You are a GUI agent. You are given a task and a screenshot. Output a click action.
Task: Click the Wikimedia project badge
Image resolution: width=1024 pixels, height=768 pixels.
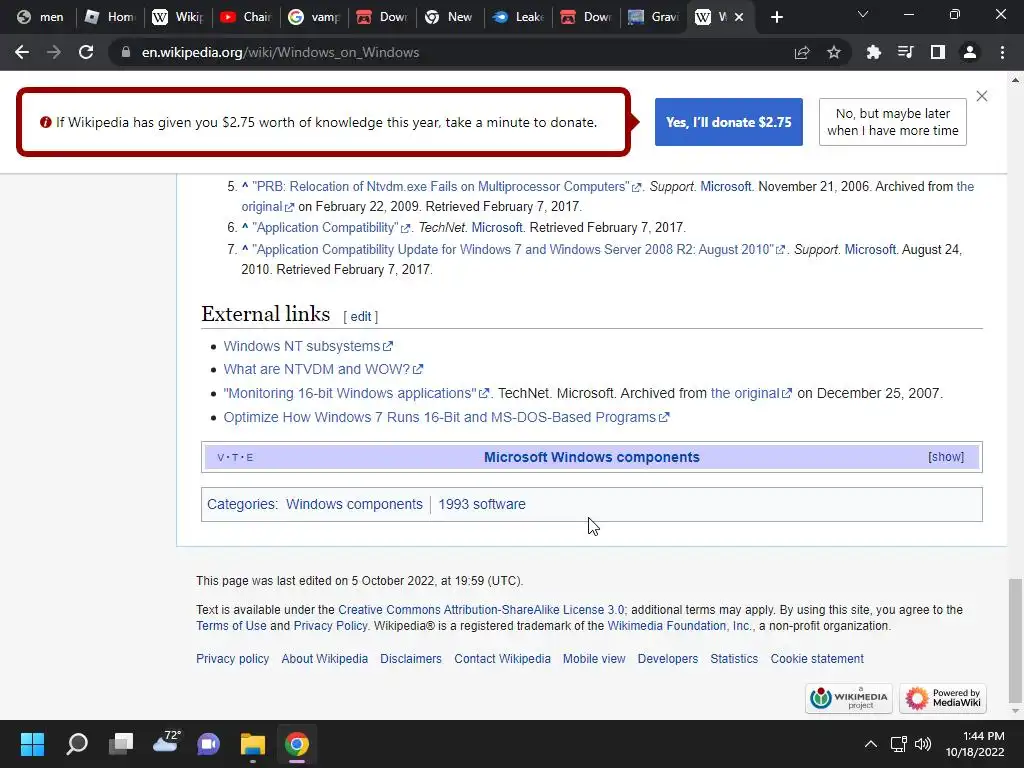[848, 699]
